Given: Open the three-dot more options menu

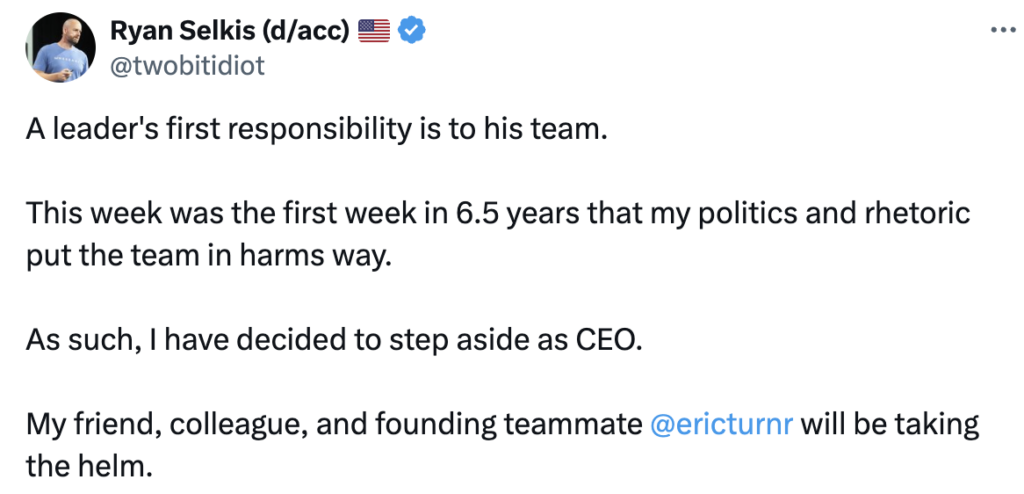Looking at the screenshot, I should (1004, 30).
